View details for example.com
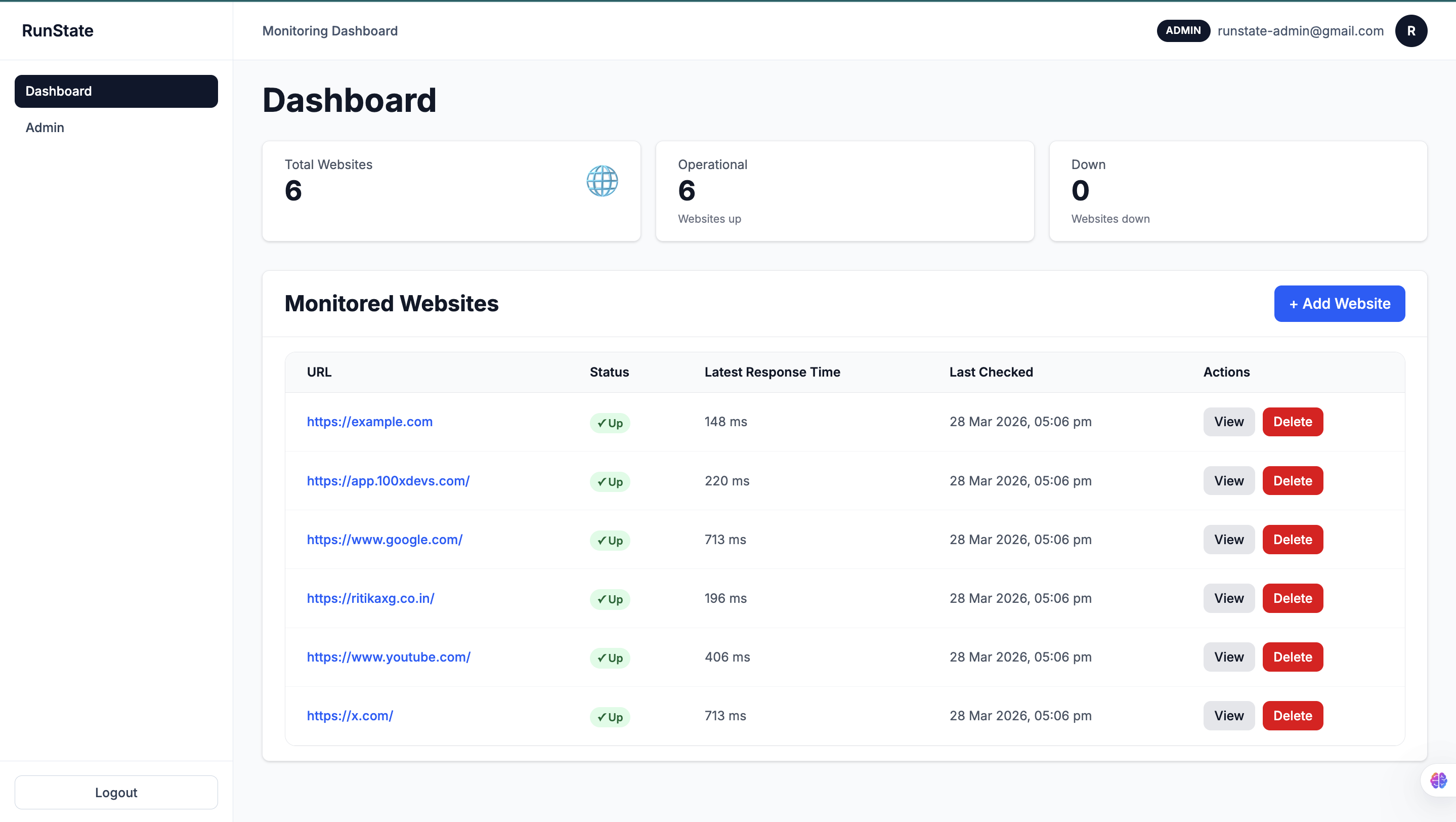This screenshot has height=822, width=1456. (x=1229, y=422)
